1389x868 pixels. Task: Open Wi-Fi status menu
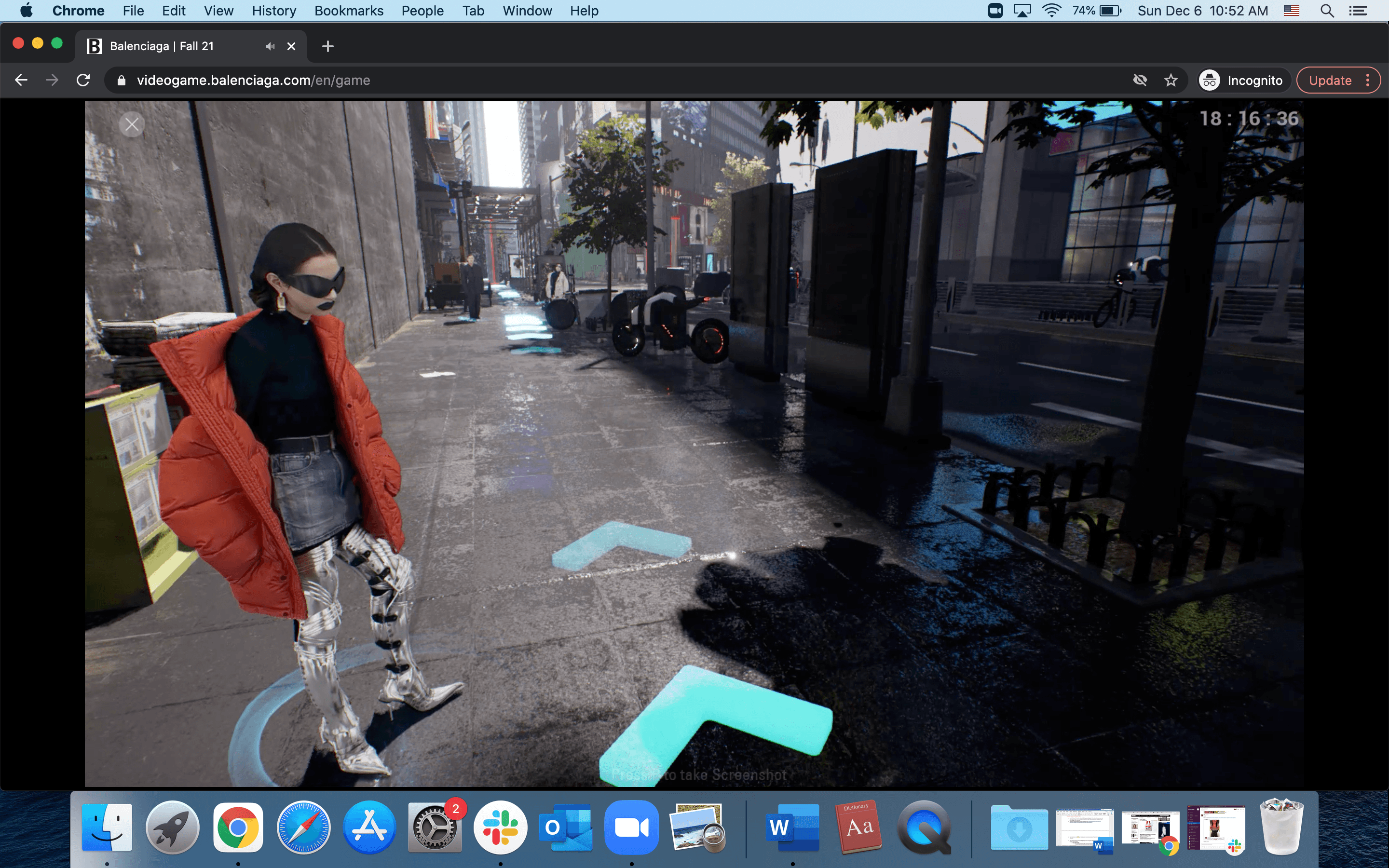[x=1051, y=11]
